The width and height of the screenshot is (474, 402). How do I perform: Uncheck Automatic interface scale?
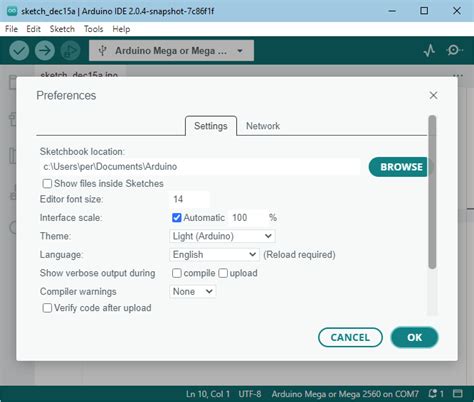pyautogui.click(x=177, y=218)
